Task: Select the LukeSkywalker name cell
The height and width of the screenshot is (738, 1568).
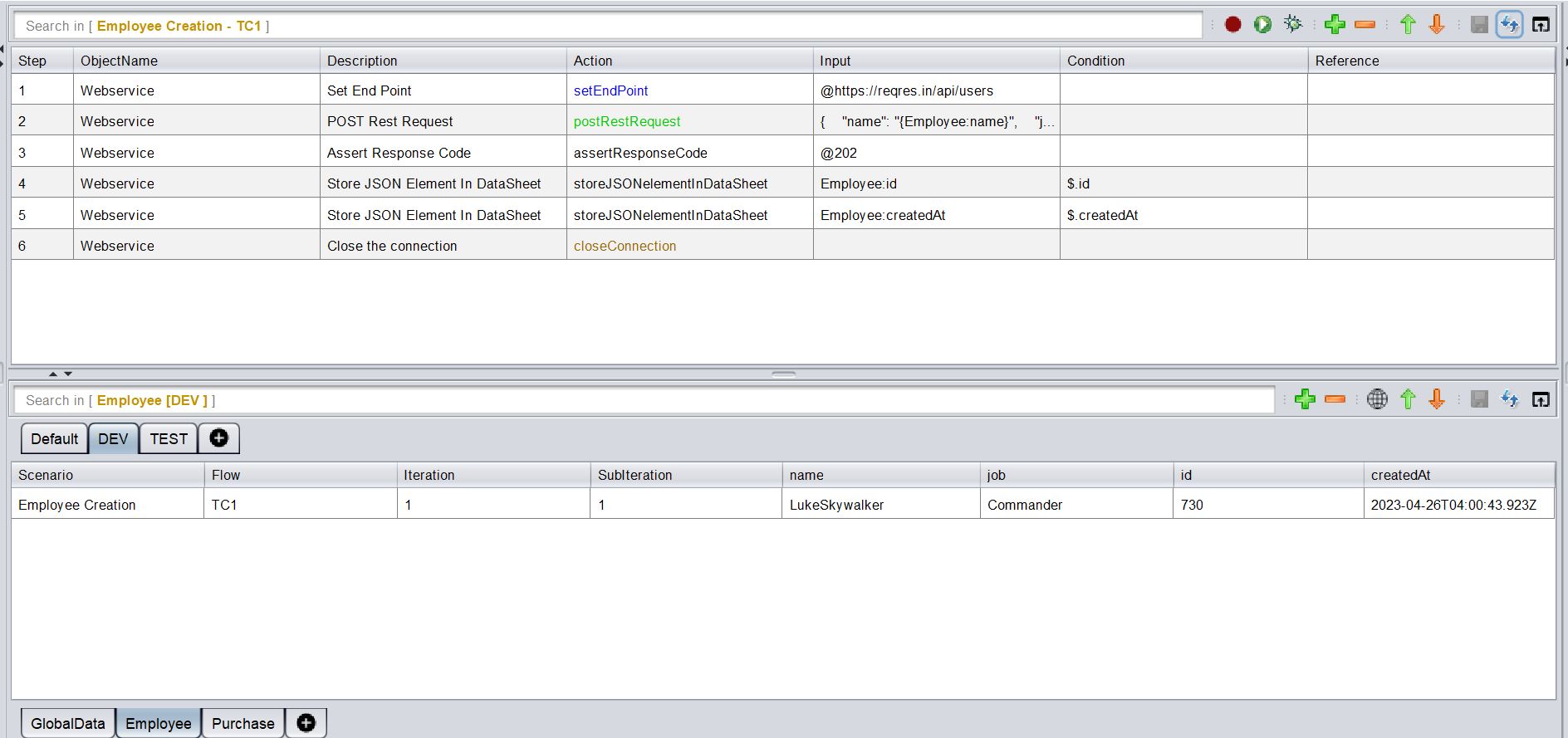Action: point(881,505)
